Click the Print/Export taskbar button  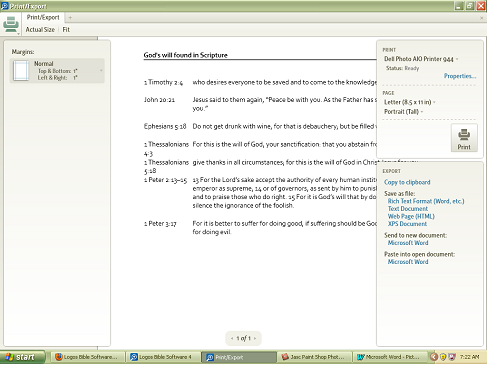(238, 357)
